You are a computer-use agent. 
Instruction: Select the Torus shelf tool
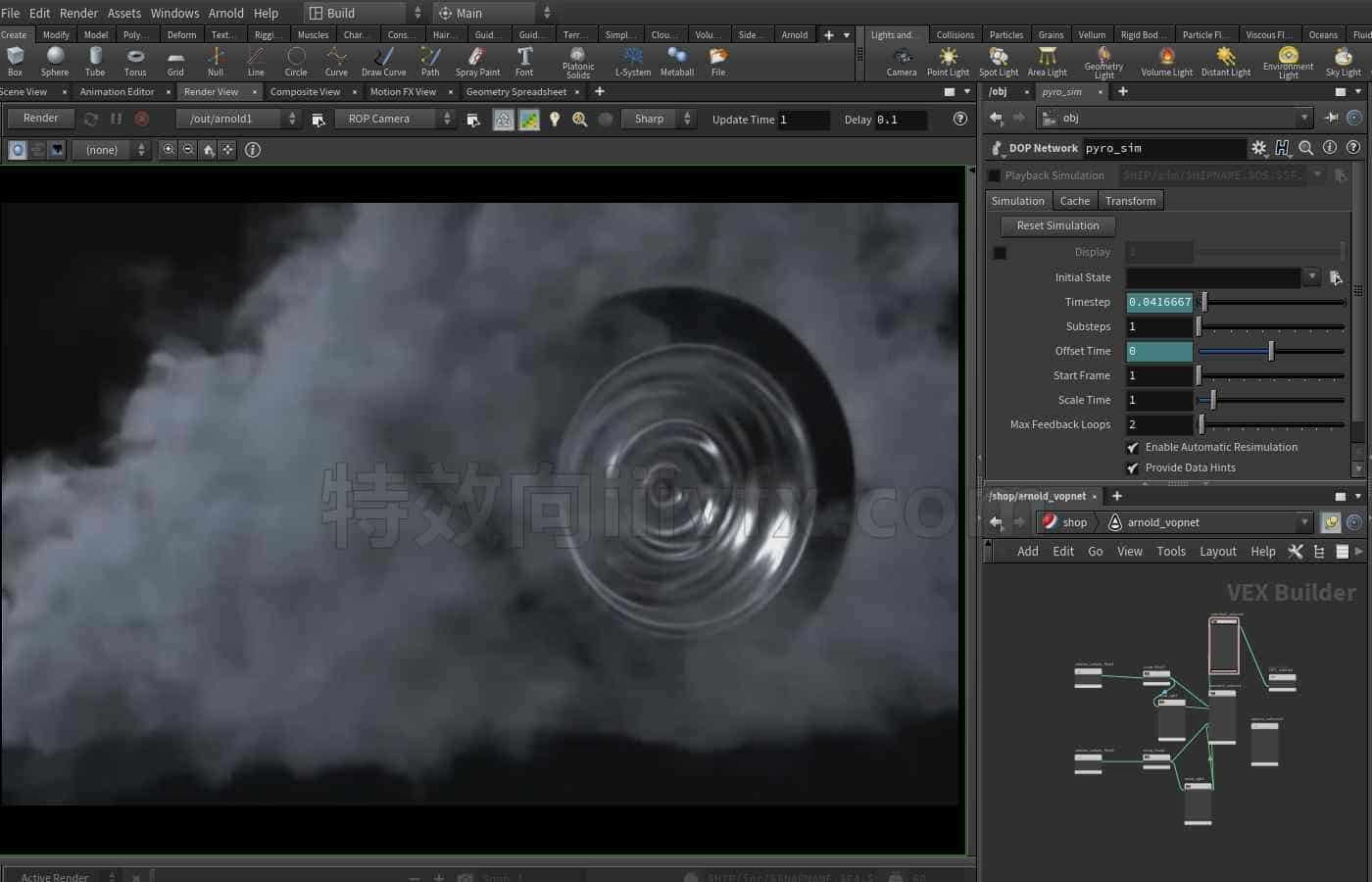tap(135, 61)
